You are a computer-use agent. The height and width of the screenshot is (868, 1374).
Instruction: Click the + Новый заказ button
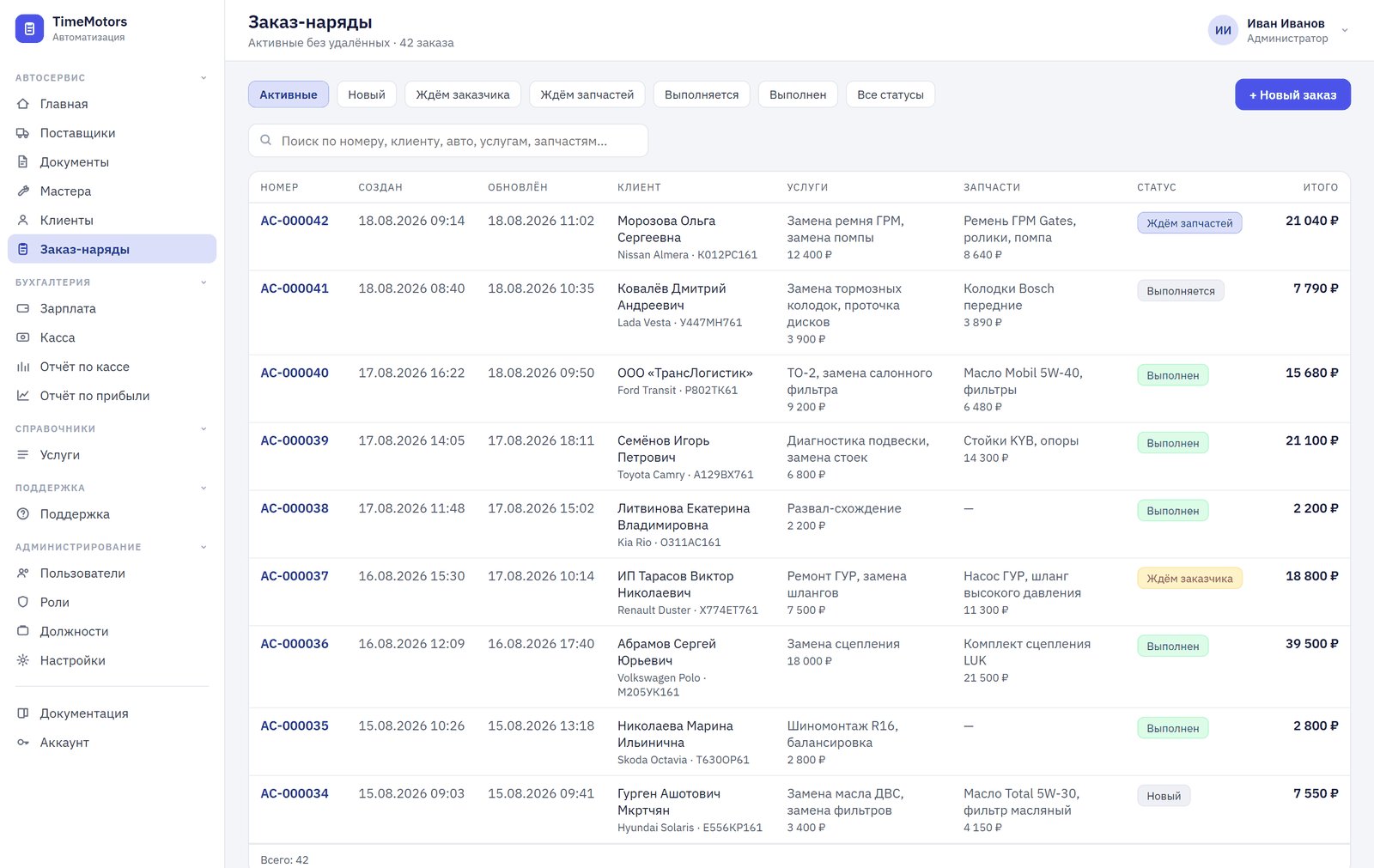tap(1292, 94)
